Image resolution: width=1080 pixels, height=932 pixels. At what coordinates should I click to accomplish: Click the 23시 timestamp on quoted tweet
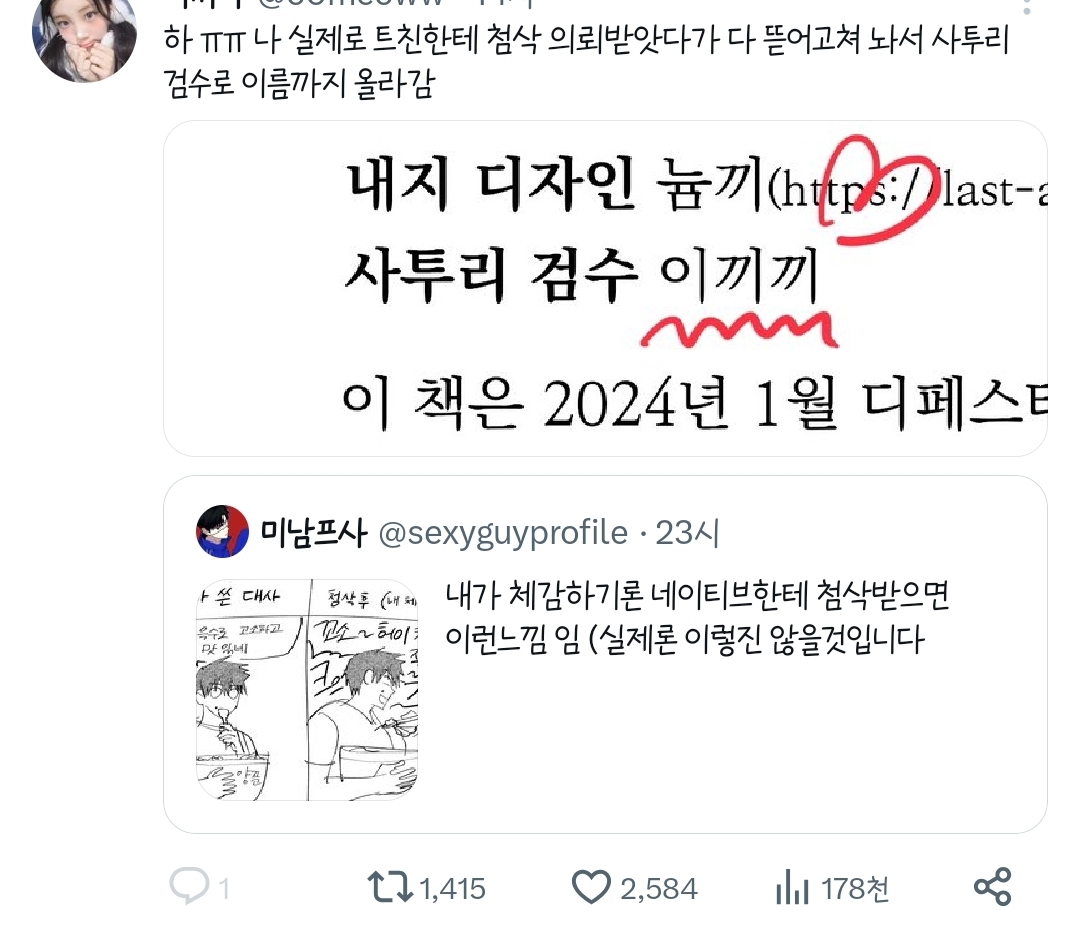687,532
